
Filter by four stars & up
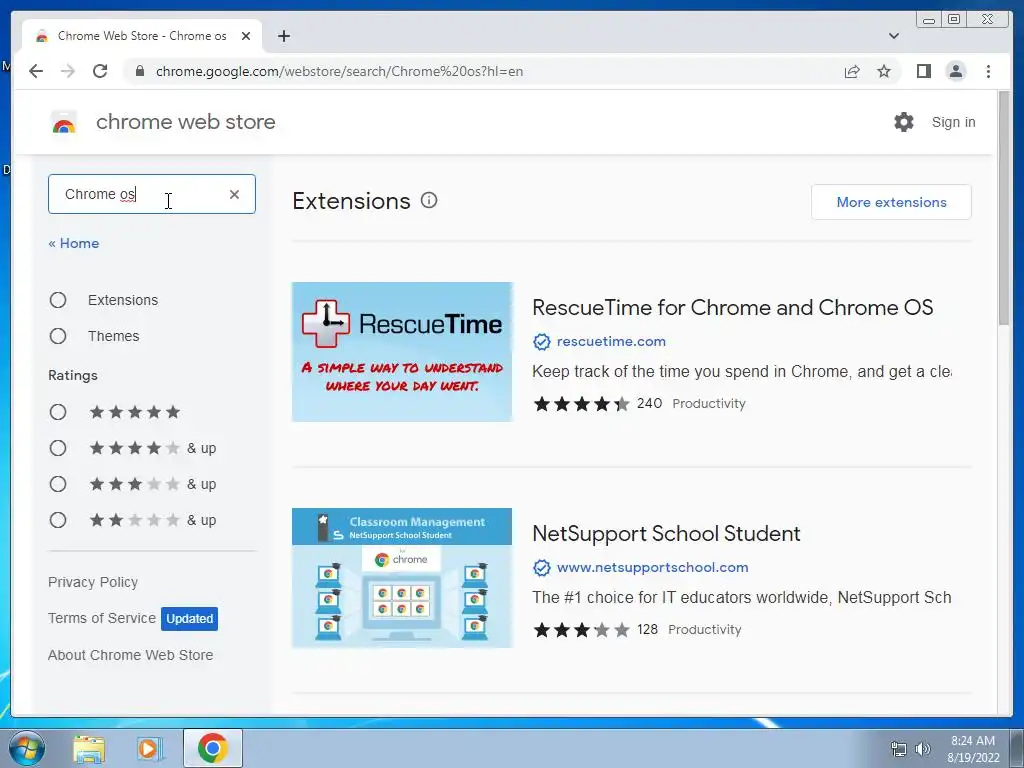tap(58, 448)
